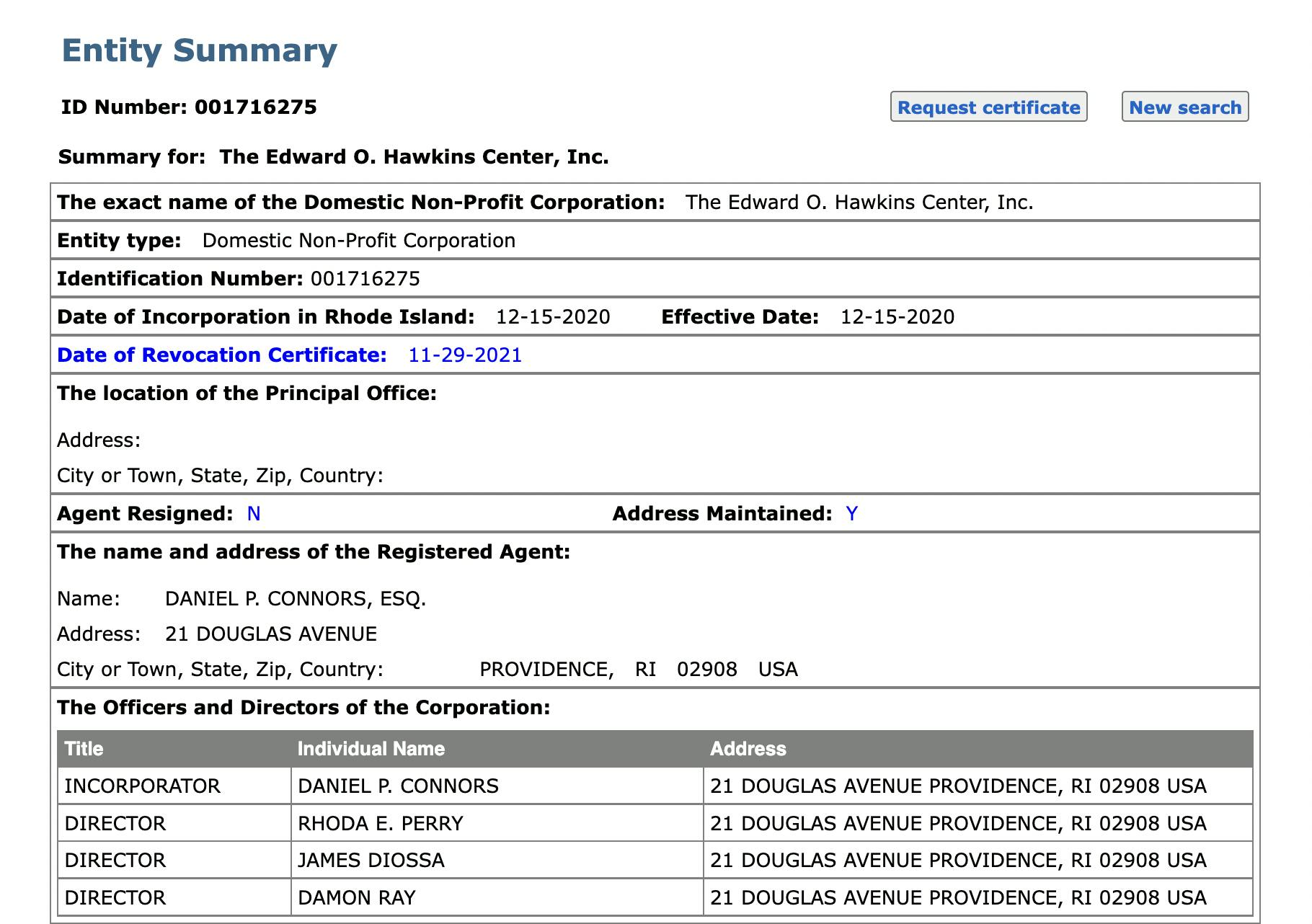Image resolution: width=1312 pixels, height=924 pixels.
Task: Click the Address column header in officers table
Action: click(x=748, y=749)
